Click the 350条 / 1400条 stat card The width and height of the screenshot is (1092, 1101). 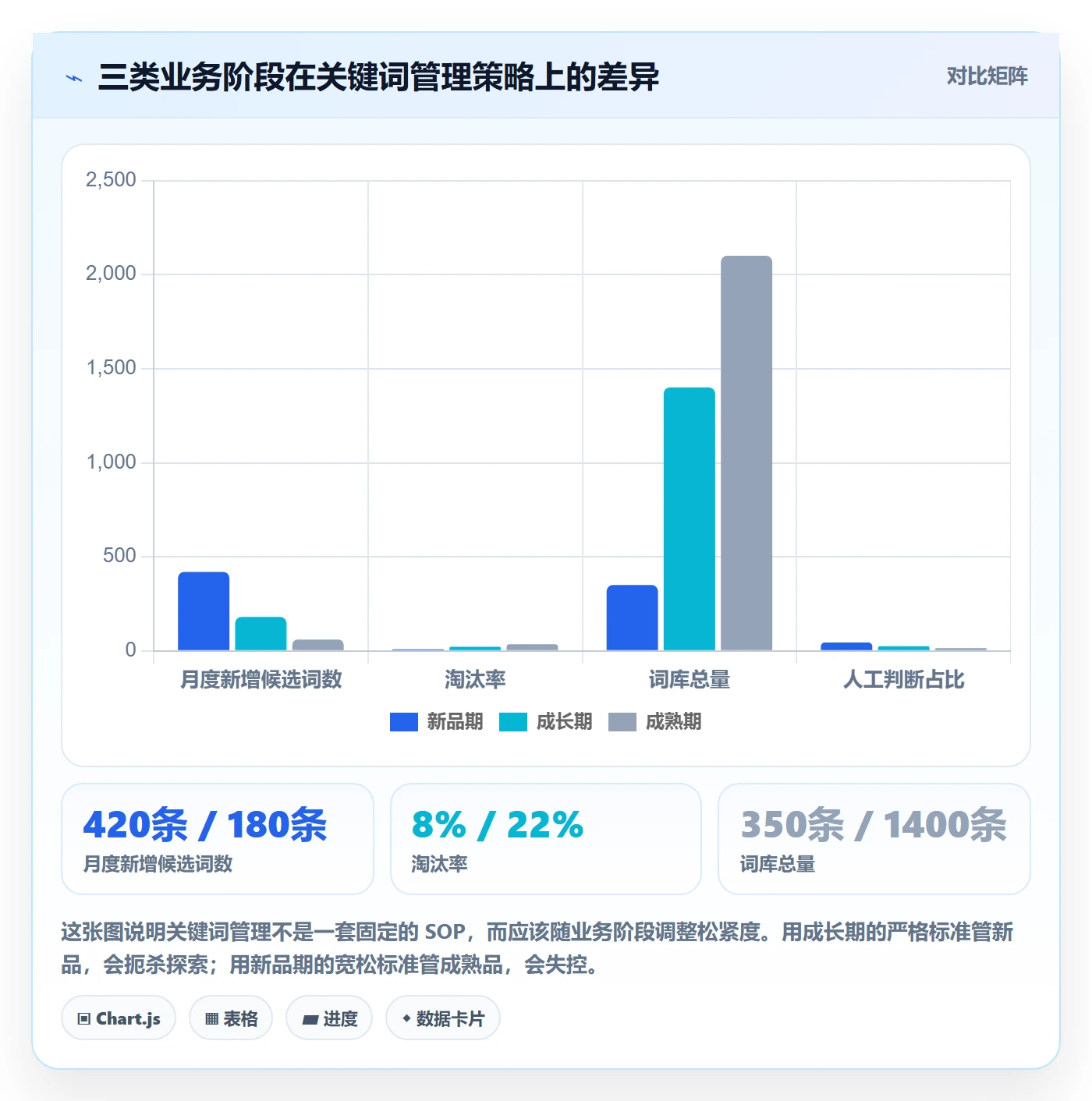pos(874,839)
